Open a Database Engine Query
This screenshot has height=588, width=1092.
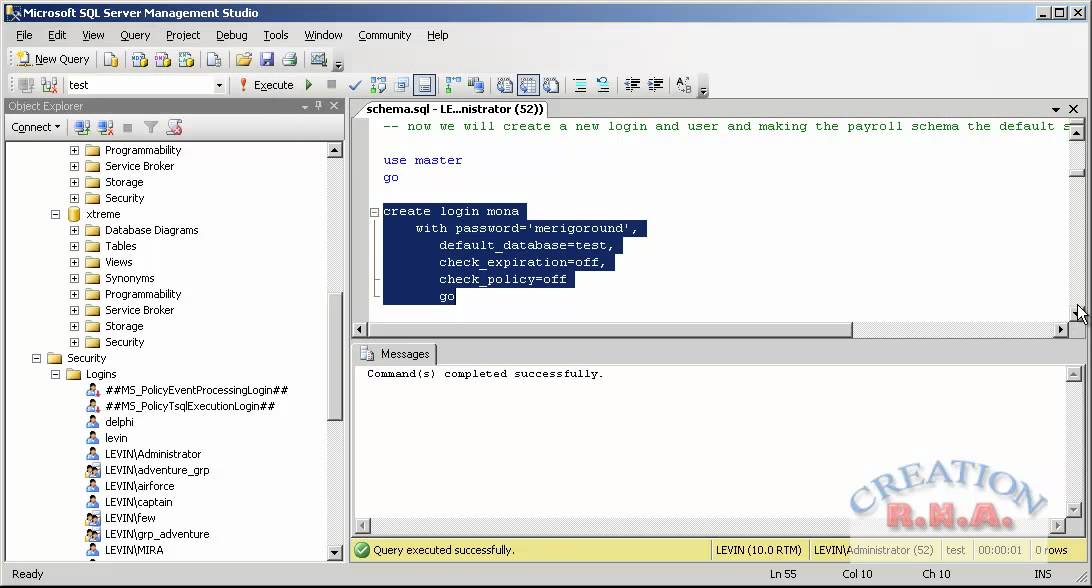point(111,60)
